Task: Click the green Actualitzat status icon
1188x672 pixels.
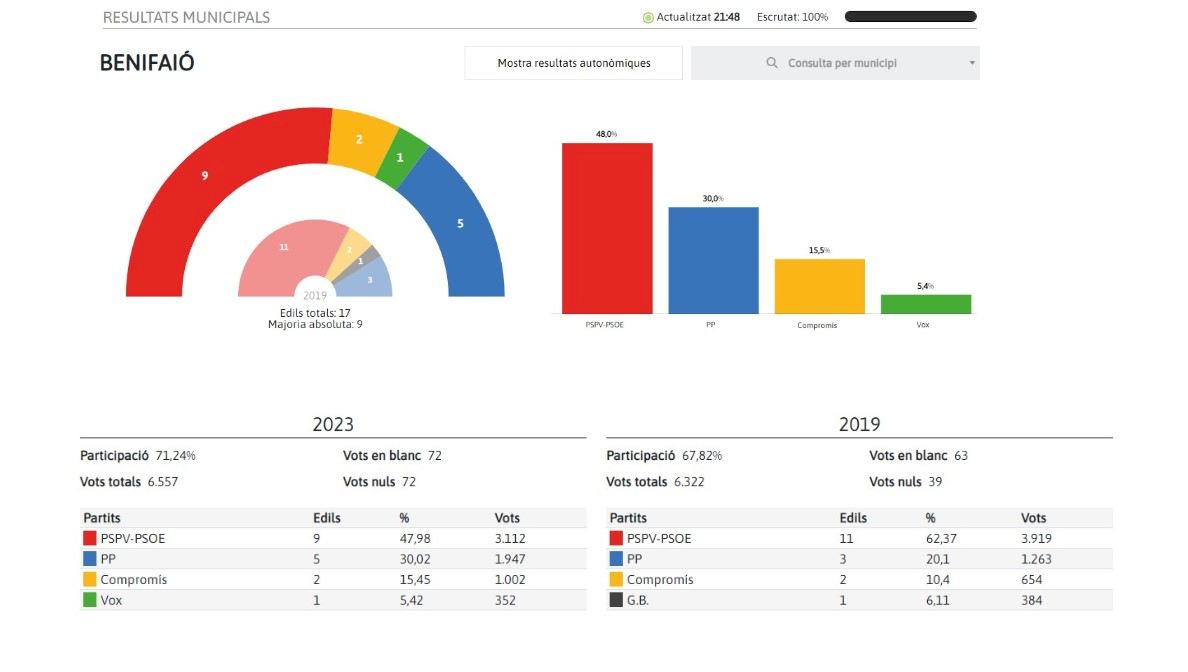Action: tap(648, 17)
